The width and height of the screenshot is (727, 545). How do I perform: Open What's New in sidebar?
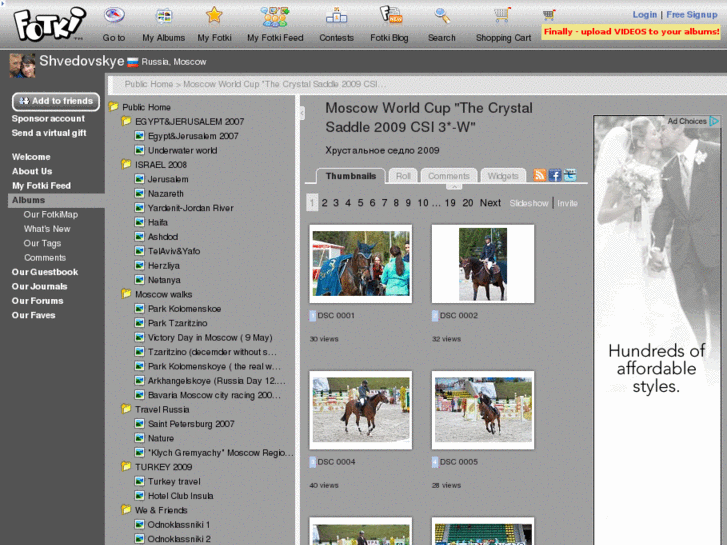(47, 229)
